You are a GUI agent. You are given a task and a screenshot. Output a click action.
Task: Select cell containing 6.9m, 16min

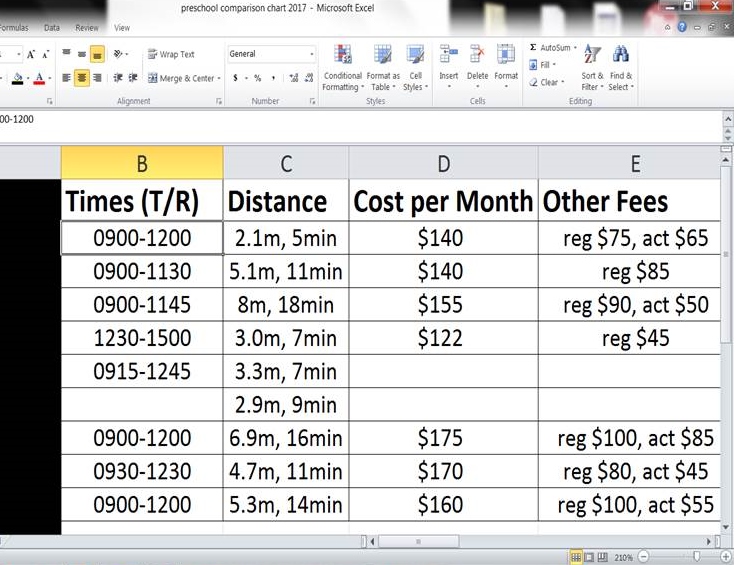click(286, 438)
